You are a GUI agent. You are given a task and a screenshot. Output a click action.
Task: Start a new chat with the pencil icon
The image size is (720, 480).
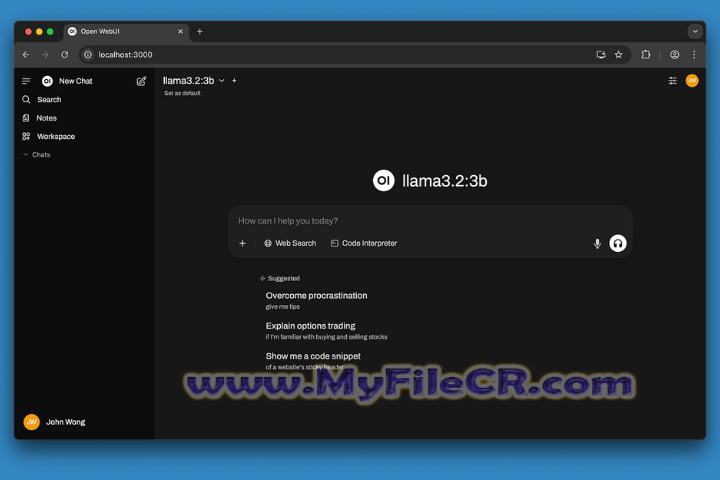point(141,81)
